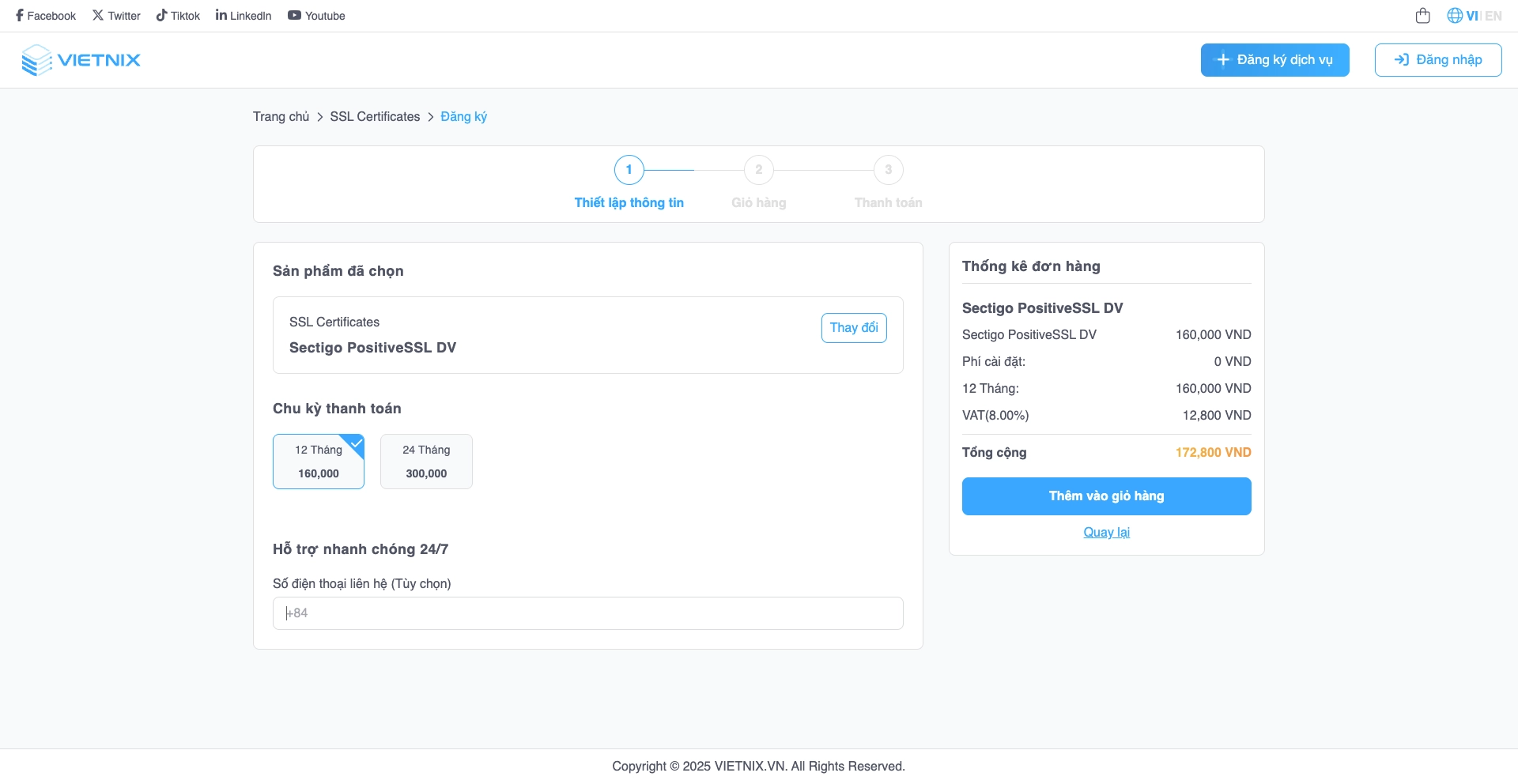Click Thay đổi to change product

[x=854, y=328]
